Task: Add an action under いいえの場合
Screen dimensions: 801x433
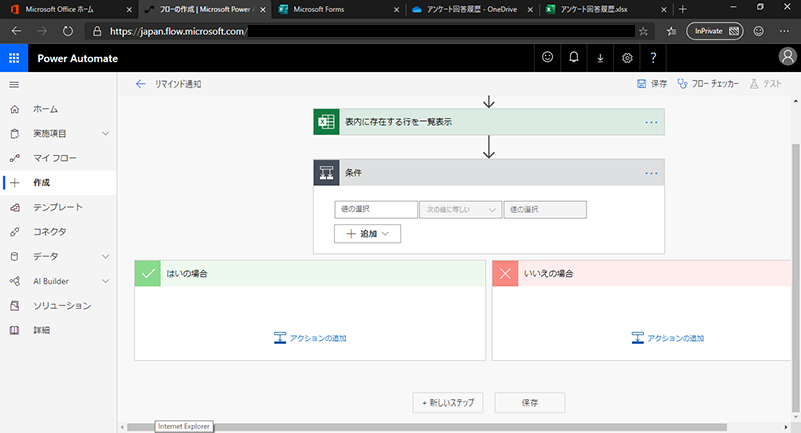Action: coord(668,338)
